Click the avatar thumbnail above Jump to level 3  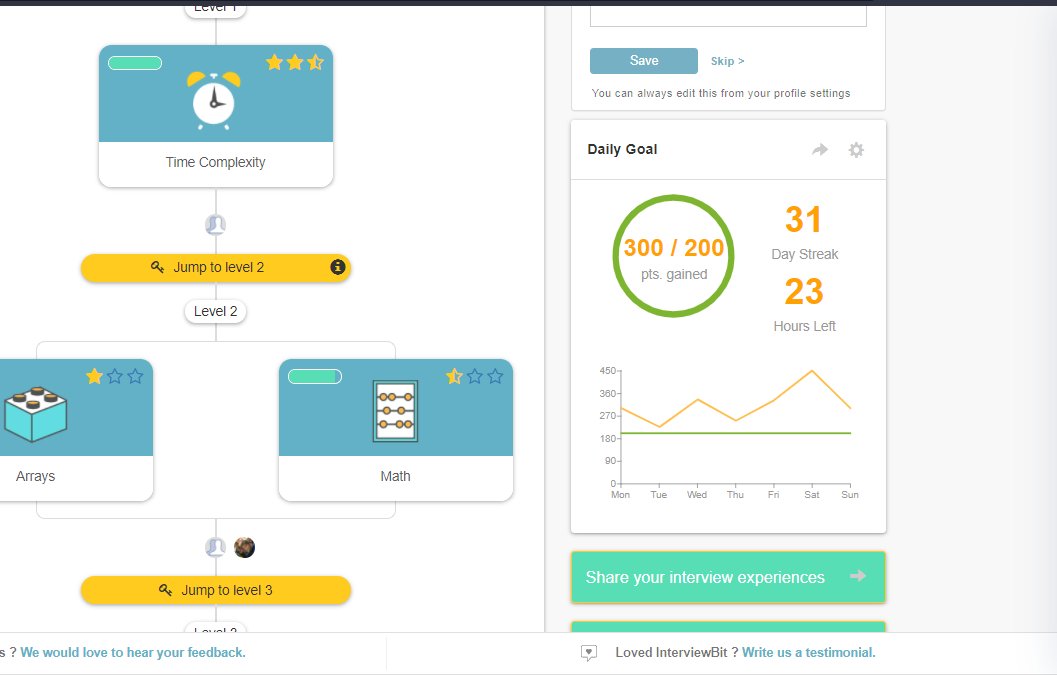pyautogui.click(x=244, y=547)
